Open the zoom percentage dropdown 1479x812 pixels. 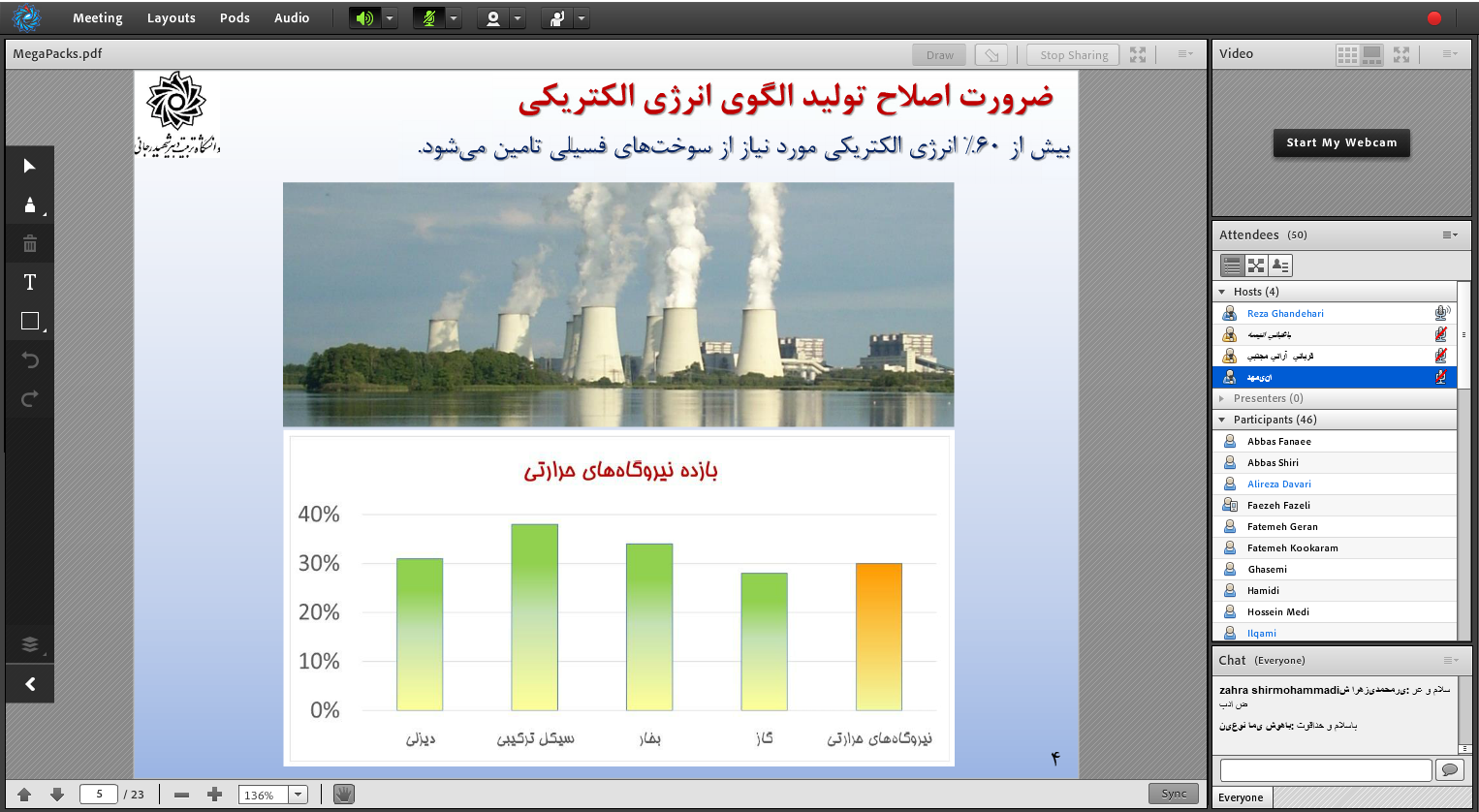[x=299, y=795]
